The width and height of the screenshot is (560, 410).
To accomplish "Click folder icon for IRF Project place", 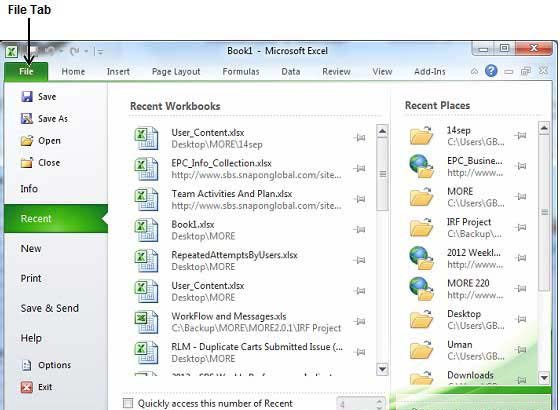I will click(421, 228).
